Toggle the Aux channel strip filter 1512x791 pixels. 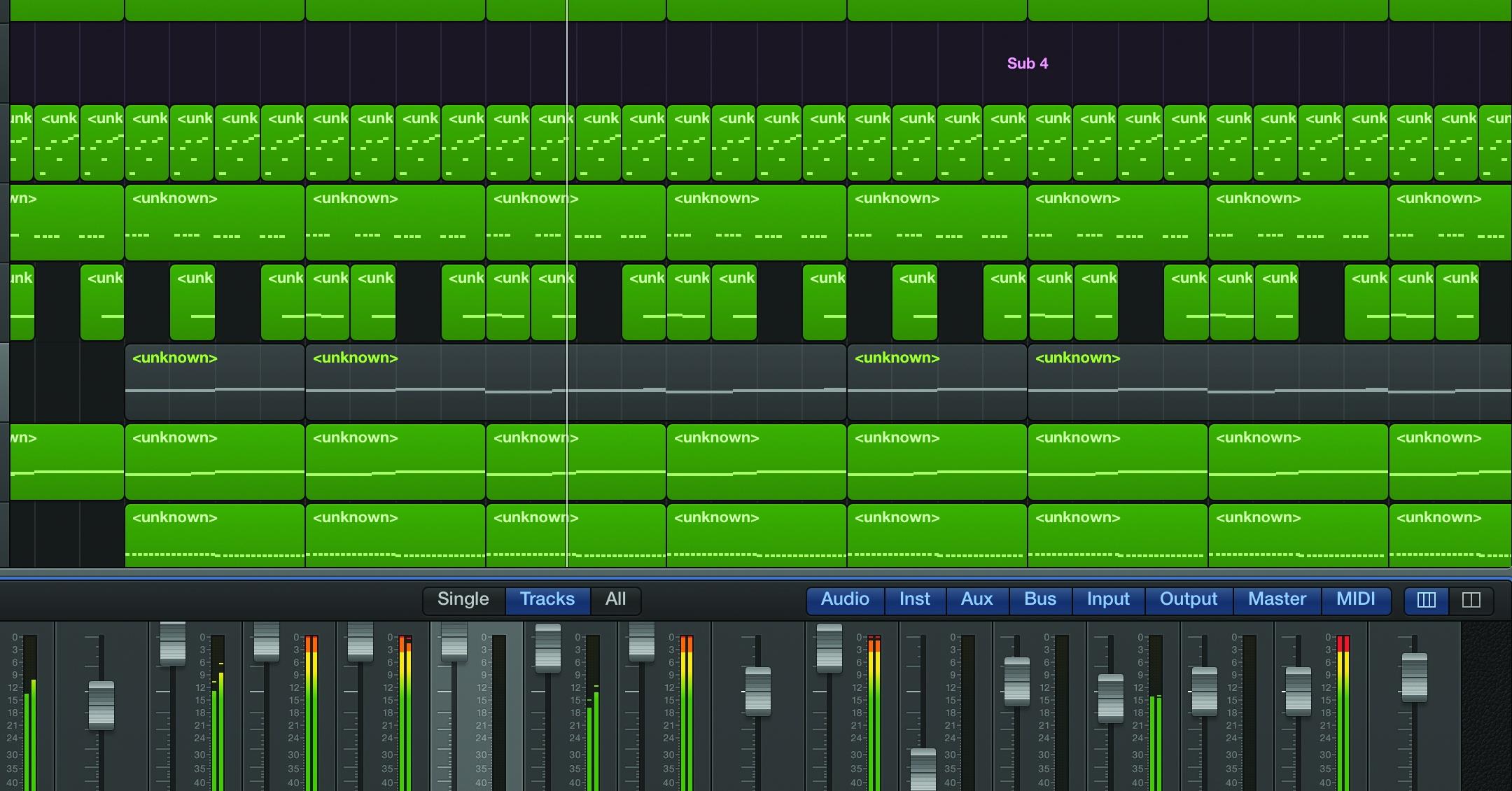click(976, 599)
